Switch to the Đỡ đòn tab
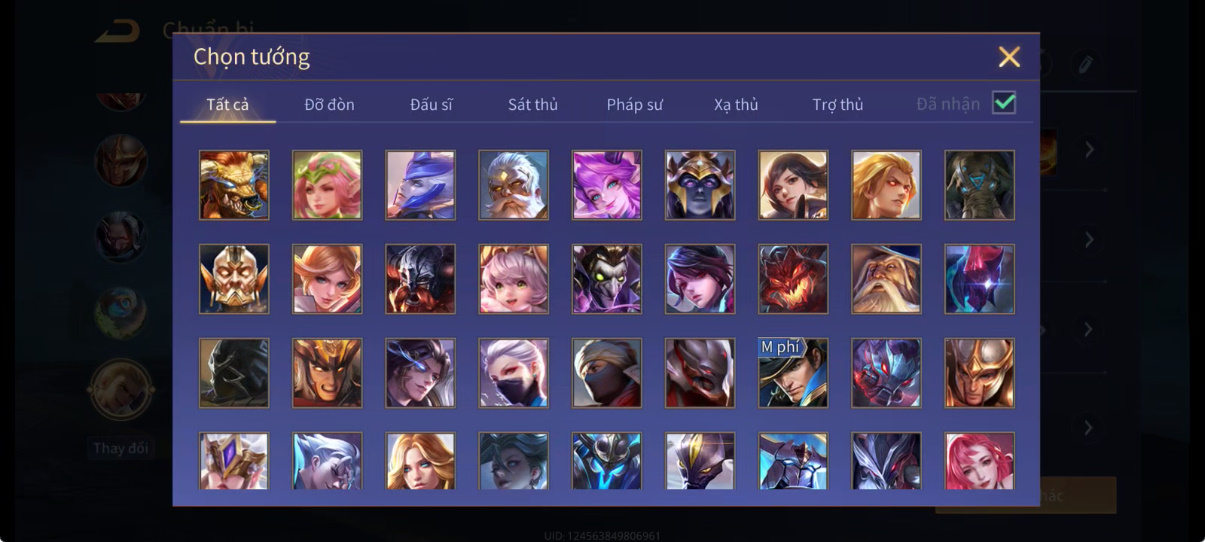 click(x=329, y=104)
